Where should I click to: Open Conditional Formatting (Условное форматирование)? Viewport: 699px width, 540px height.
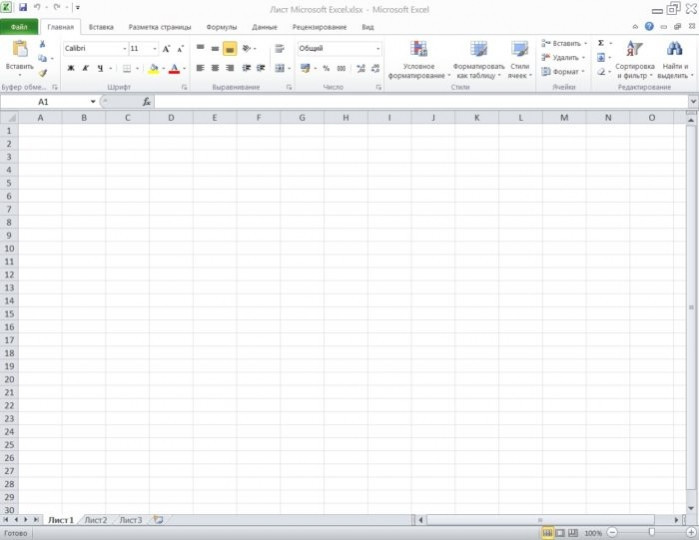tap(418, 60)
